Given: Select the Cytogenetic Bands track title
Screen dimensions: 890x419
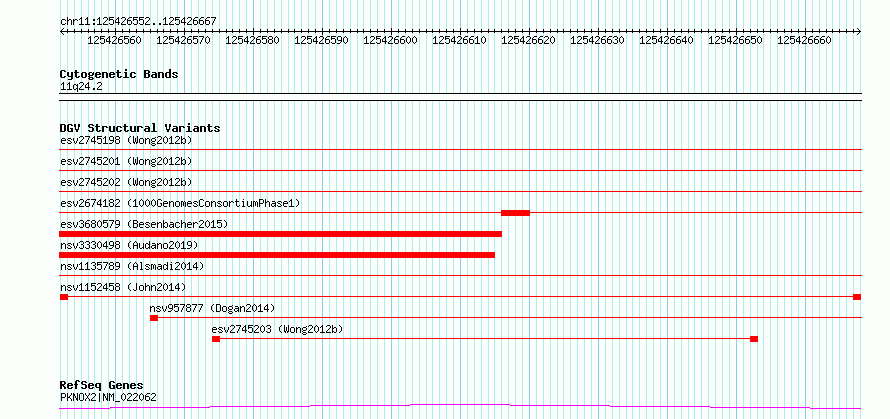Looking at the screenshot, I should [119, 74].
